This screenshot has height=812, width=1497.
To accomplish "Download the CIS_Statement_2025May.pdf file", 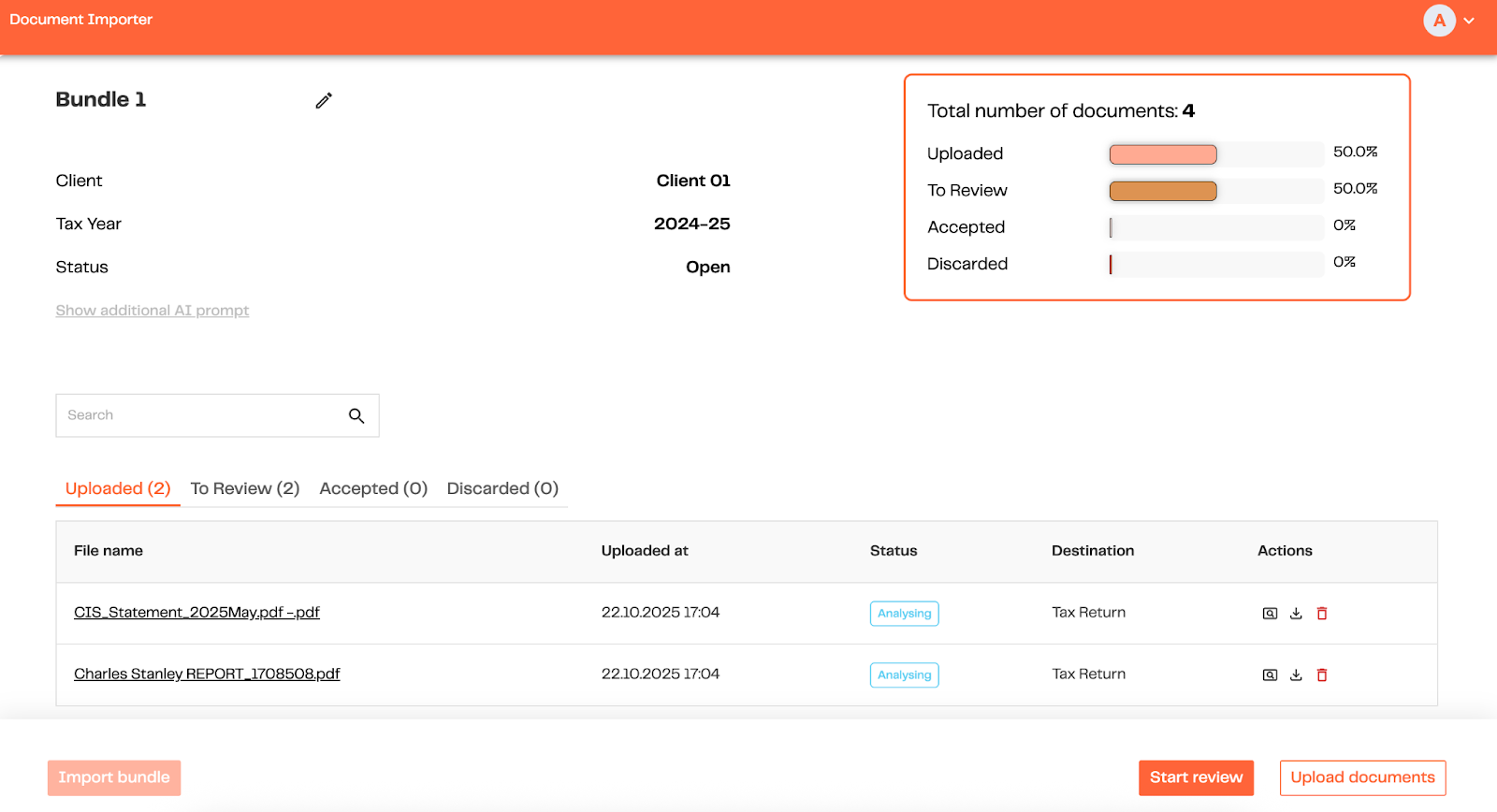I will 1296,614.
